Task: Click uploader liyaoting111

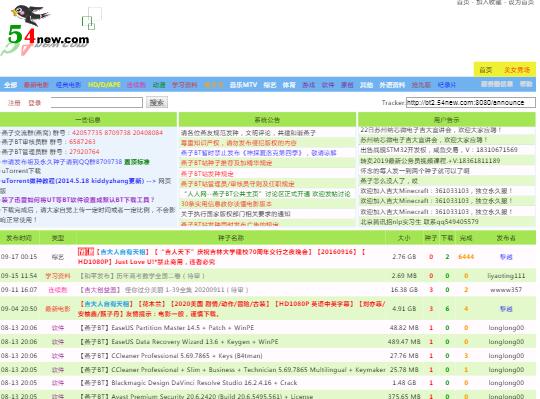Action: [506, 276]
